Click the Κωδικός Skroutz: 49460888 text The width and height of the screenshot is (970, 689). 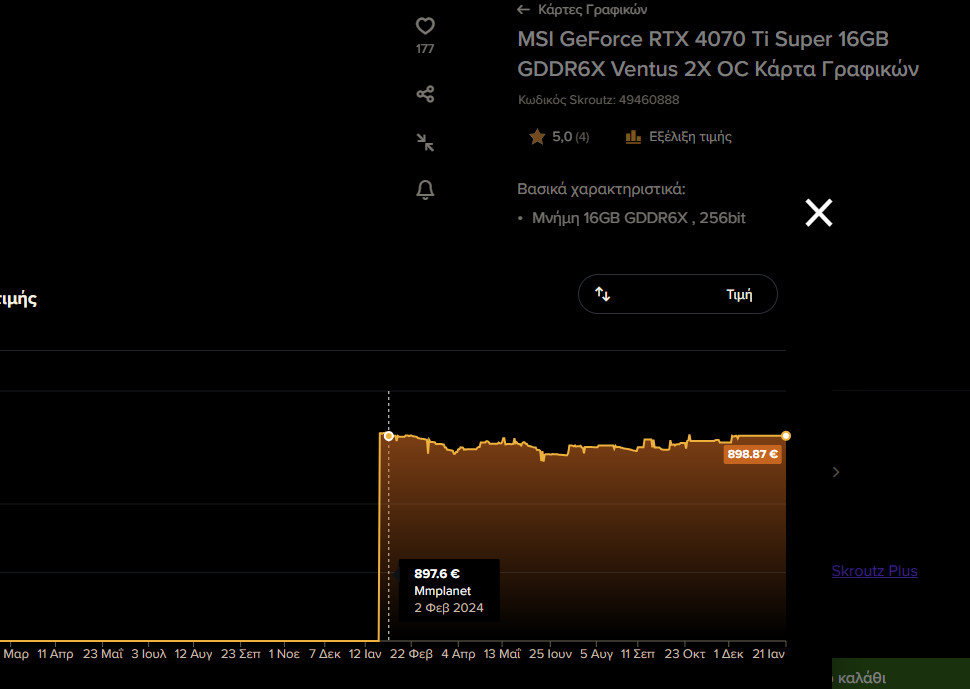pyautogui.click(x=598, y=100)
